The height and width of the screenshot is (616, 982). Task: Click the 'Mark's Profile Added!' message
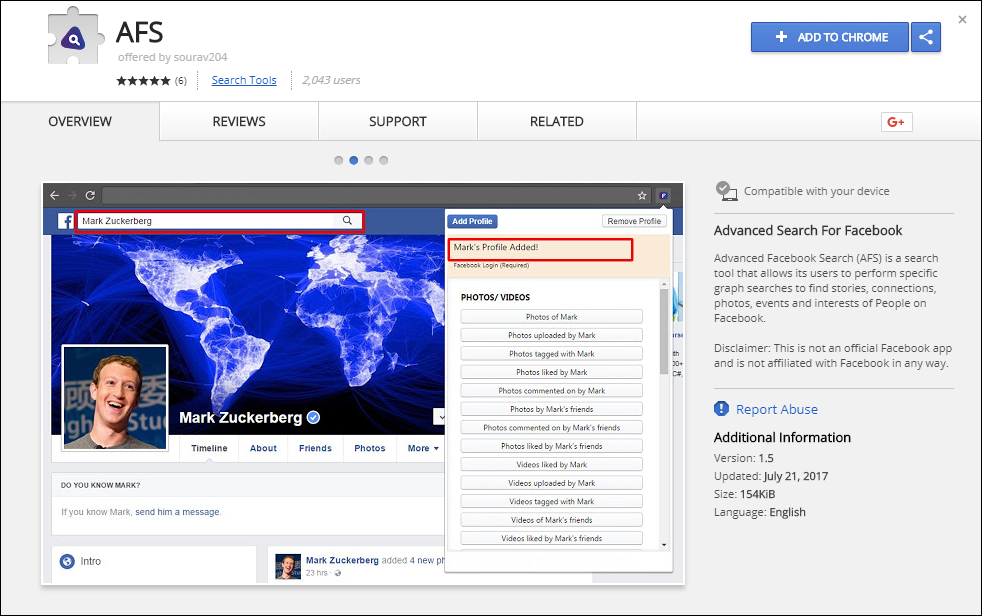(x=496, y=247)
